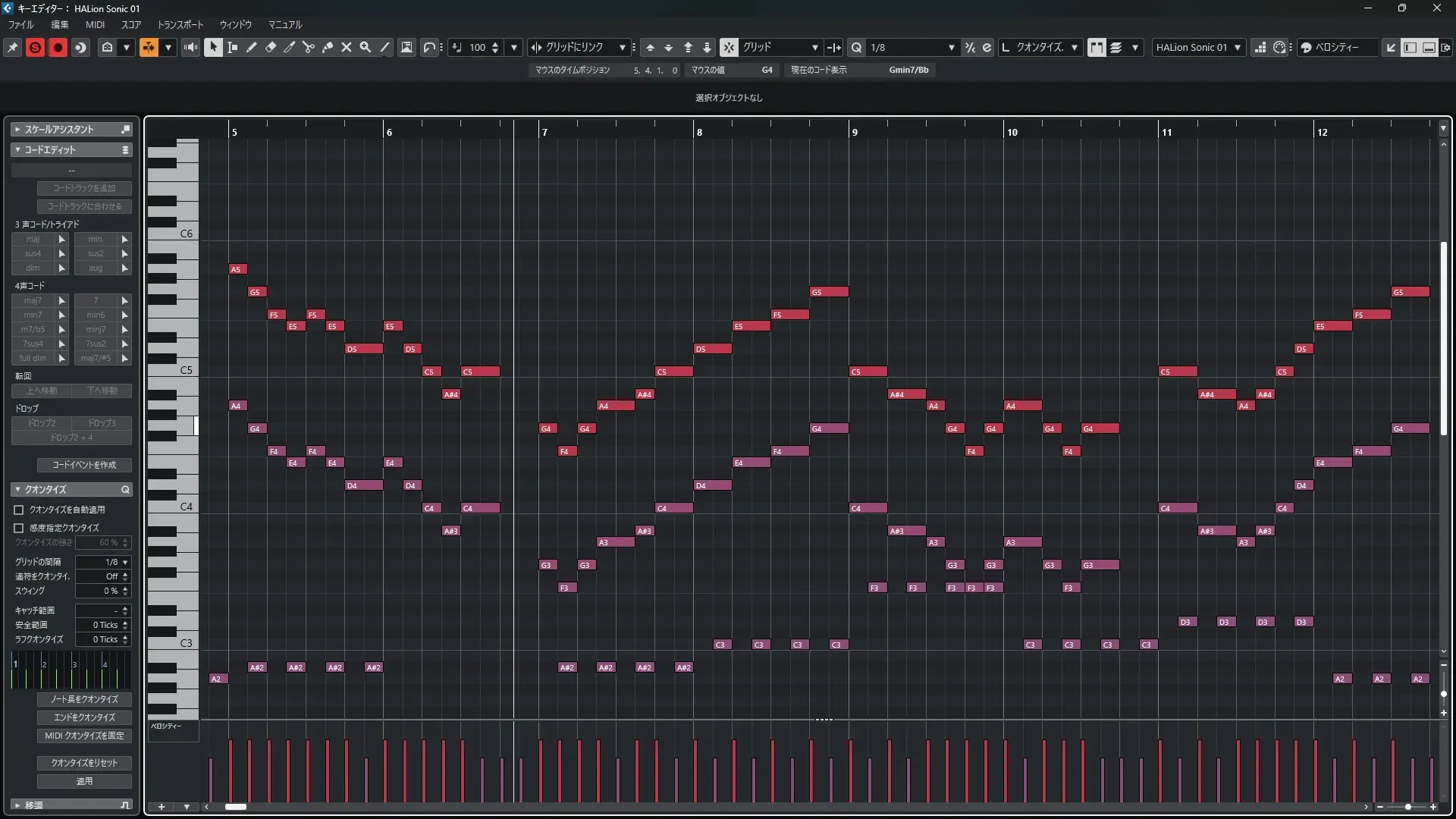The height and width of the screenshot is (819, 1456).
Task: Select the Mute X tool
Action: click(x=347, y=48)
